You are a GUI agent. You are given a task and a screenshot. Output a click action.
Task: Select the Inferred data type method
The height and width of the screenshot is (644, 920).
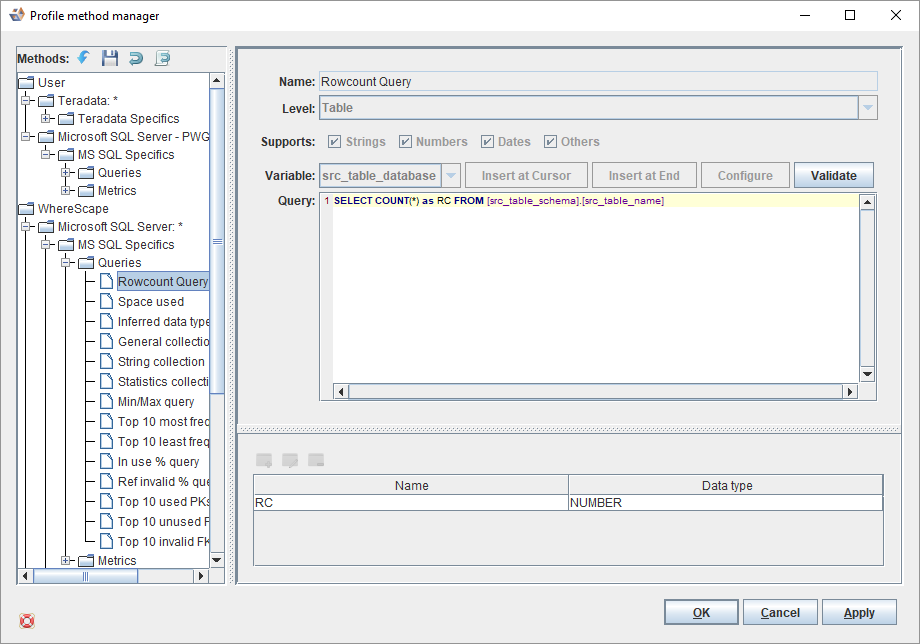coord(163,321)
